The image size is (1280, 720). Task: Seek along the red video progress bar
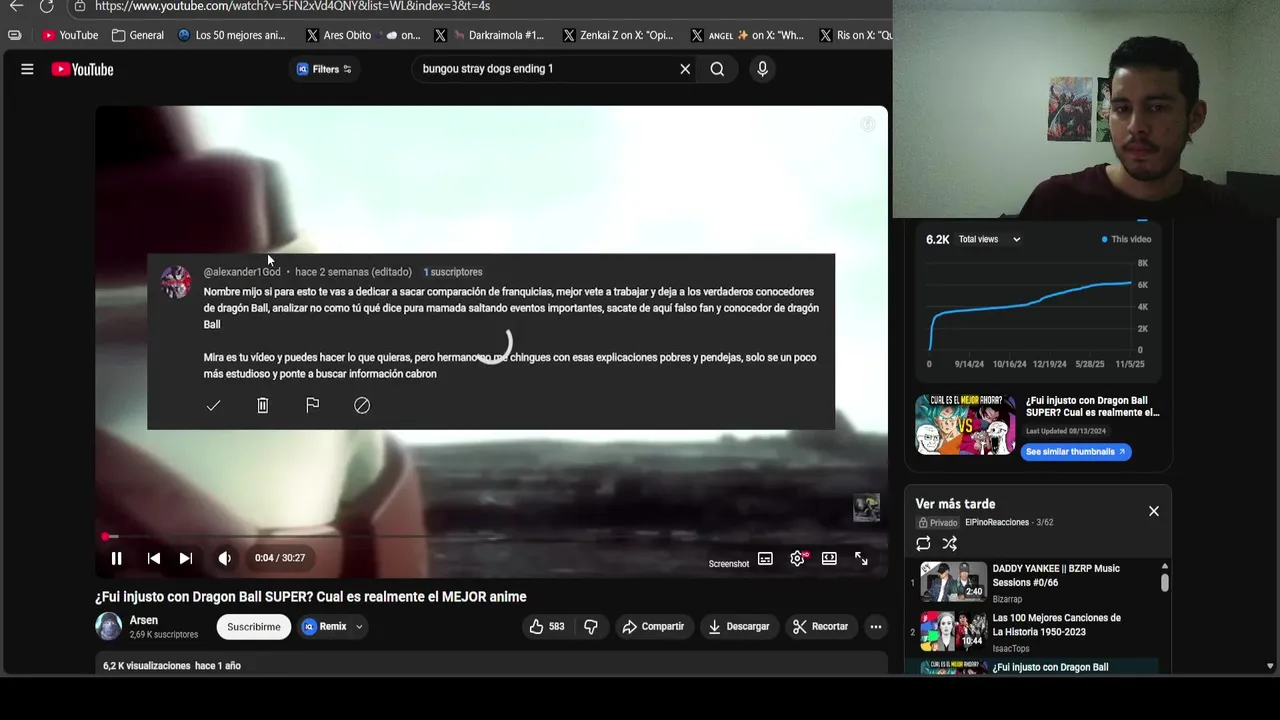(490, 537)
